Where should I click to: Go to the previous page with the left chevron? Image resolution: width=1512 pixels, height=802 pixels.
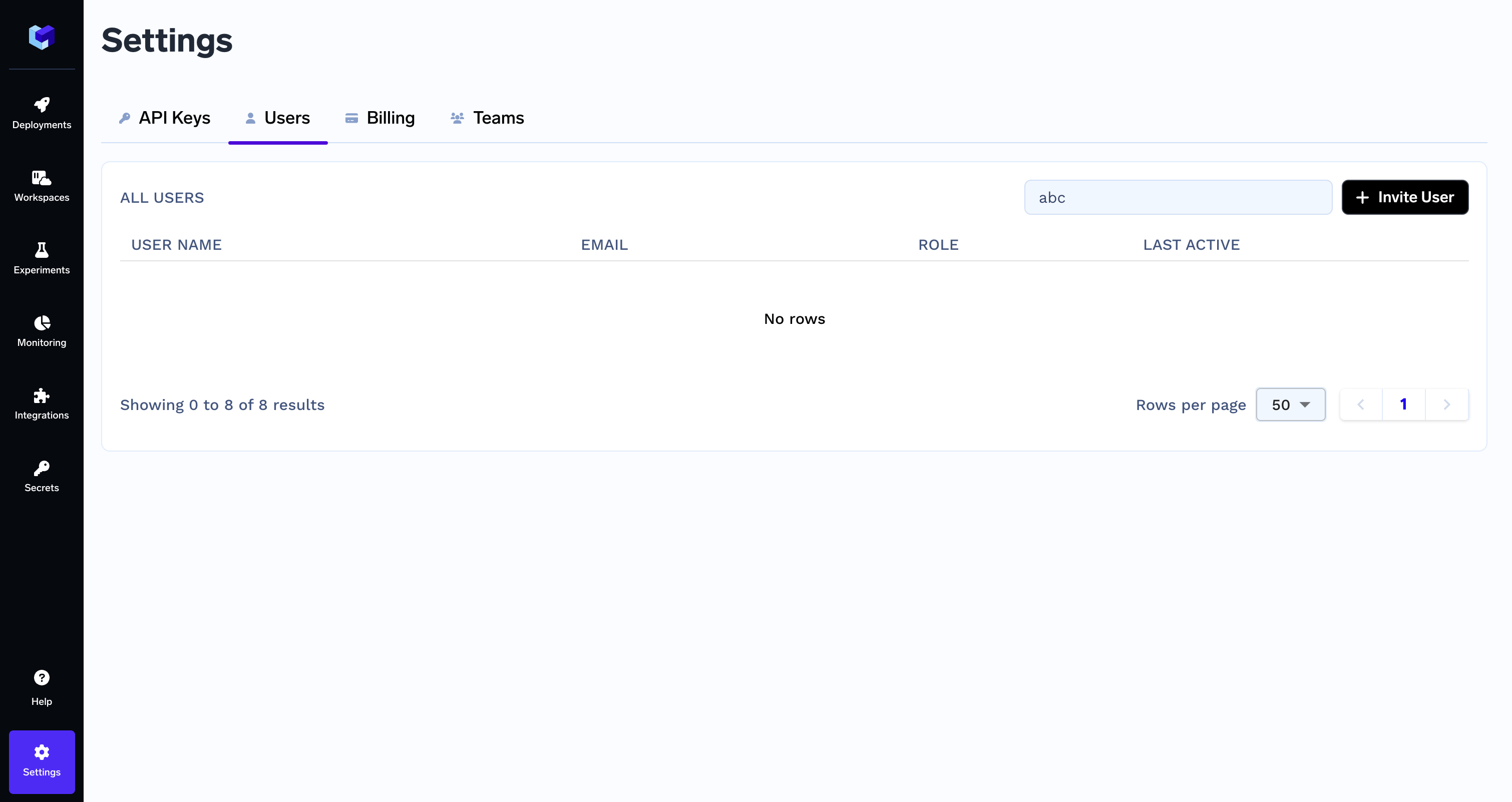(1361, 405)
